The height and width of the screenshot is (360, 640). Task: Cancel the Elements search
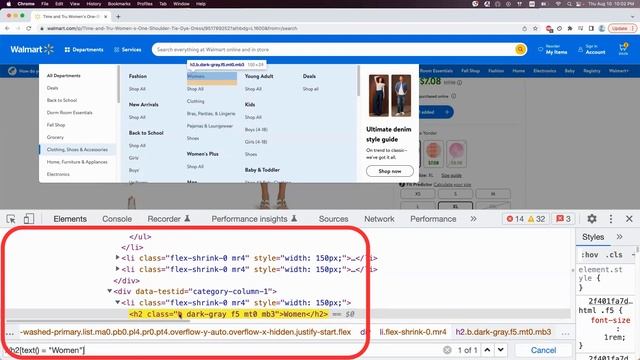coord(543,350)
